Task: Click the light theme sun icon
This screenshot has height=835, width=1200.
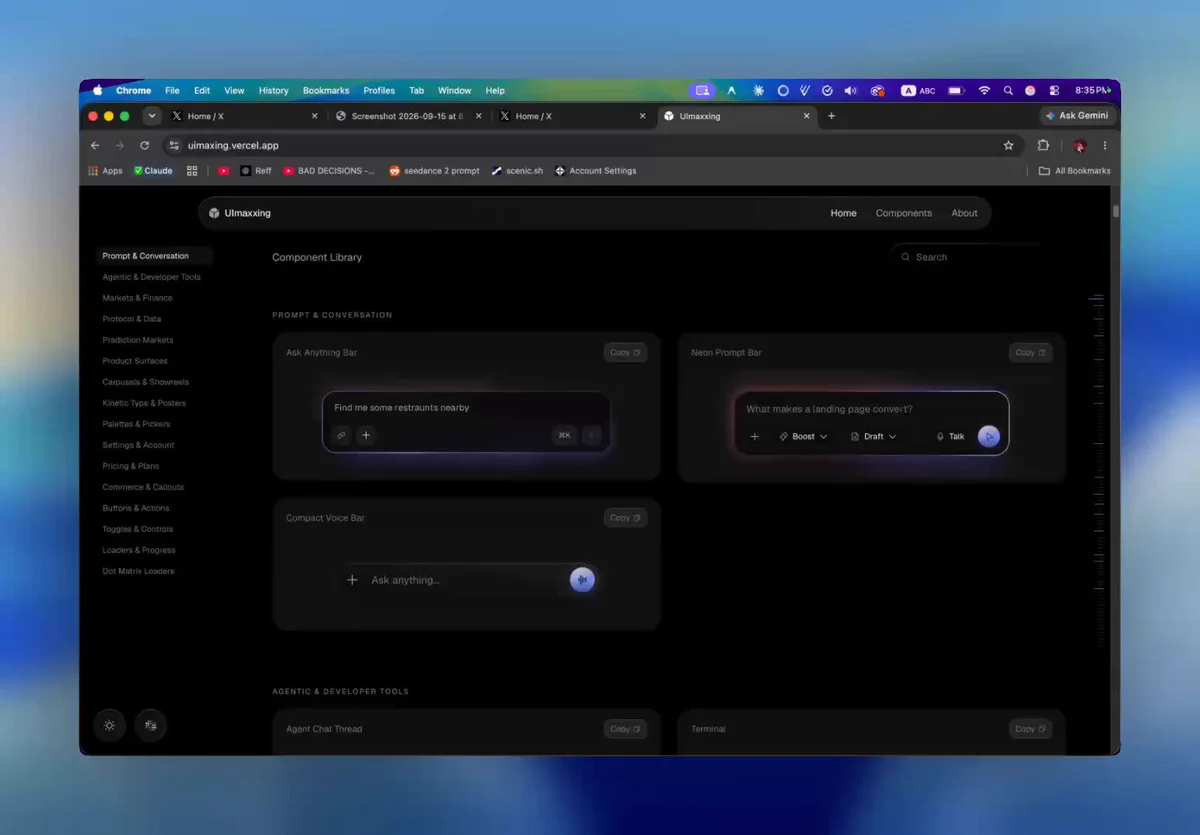Action: 110,725
